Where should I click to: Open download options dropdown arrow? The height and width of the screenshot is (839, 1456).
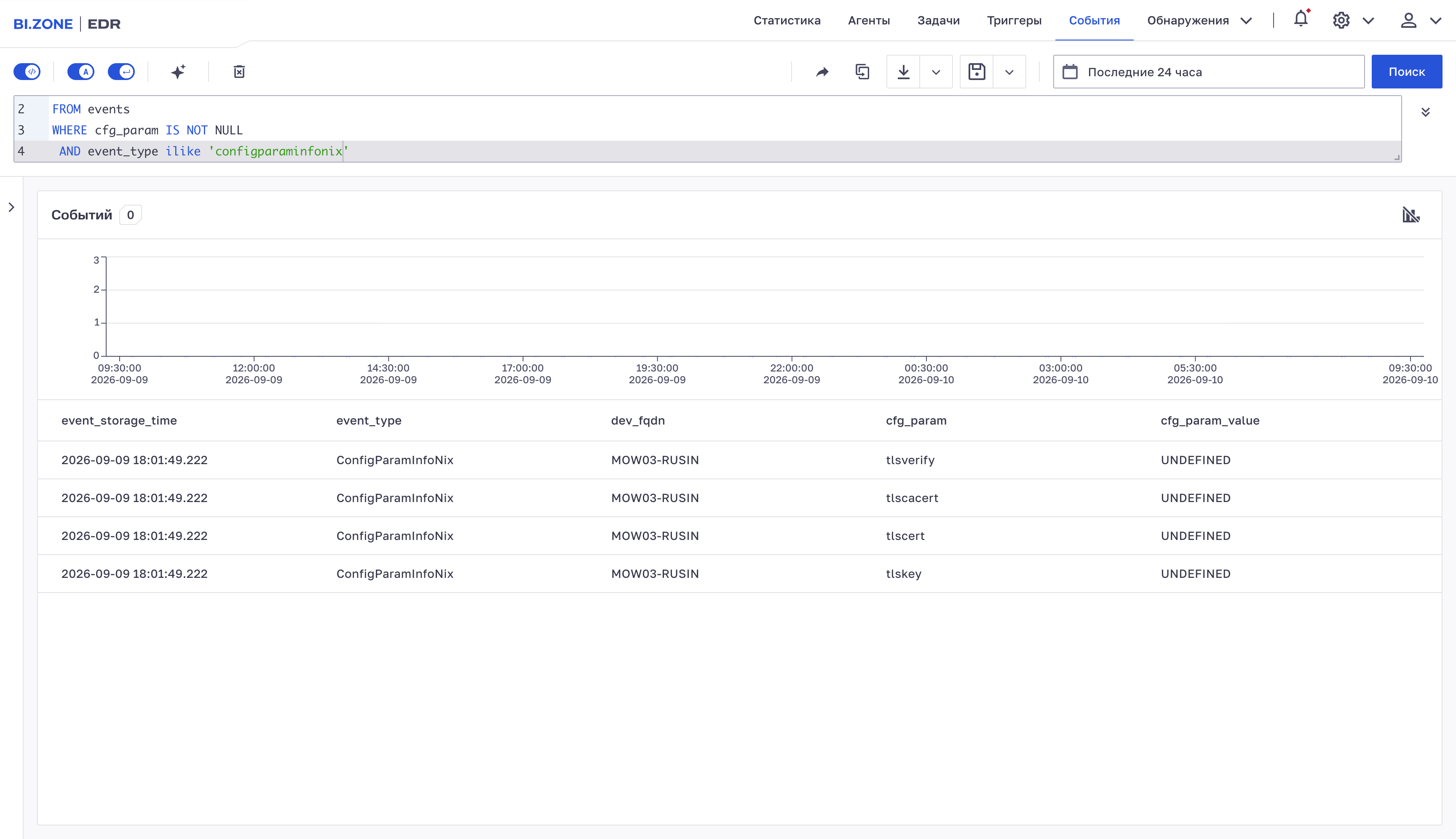[936, 72]
